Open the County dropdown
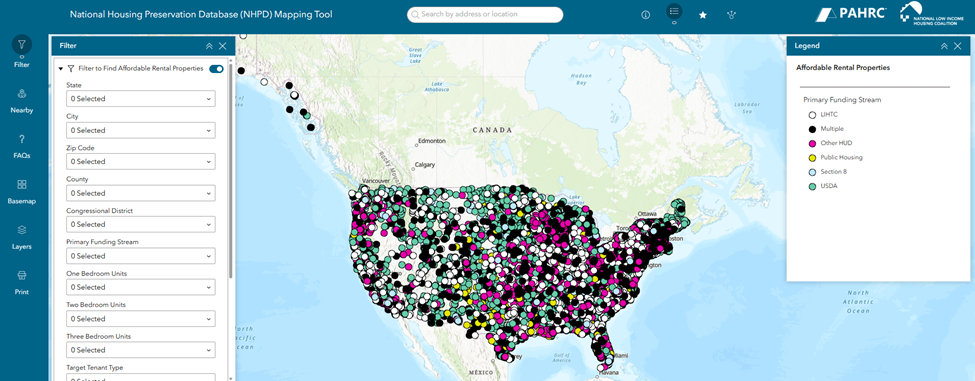This screenshot has height=381, width=975. coord(141,193)
